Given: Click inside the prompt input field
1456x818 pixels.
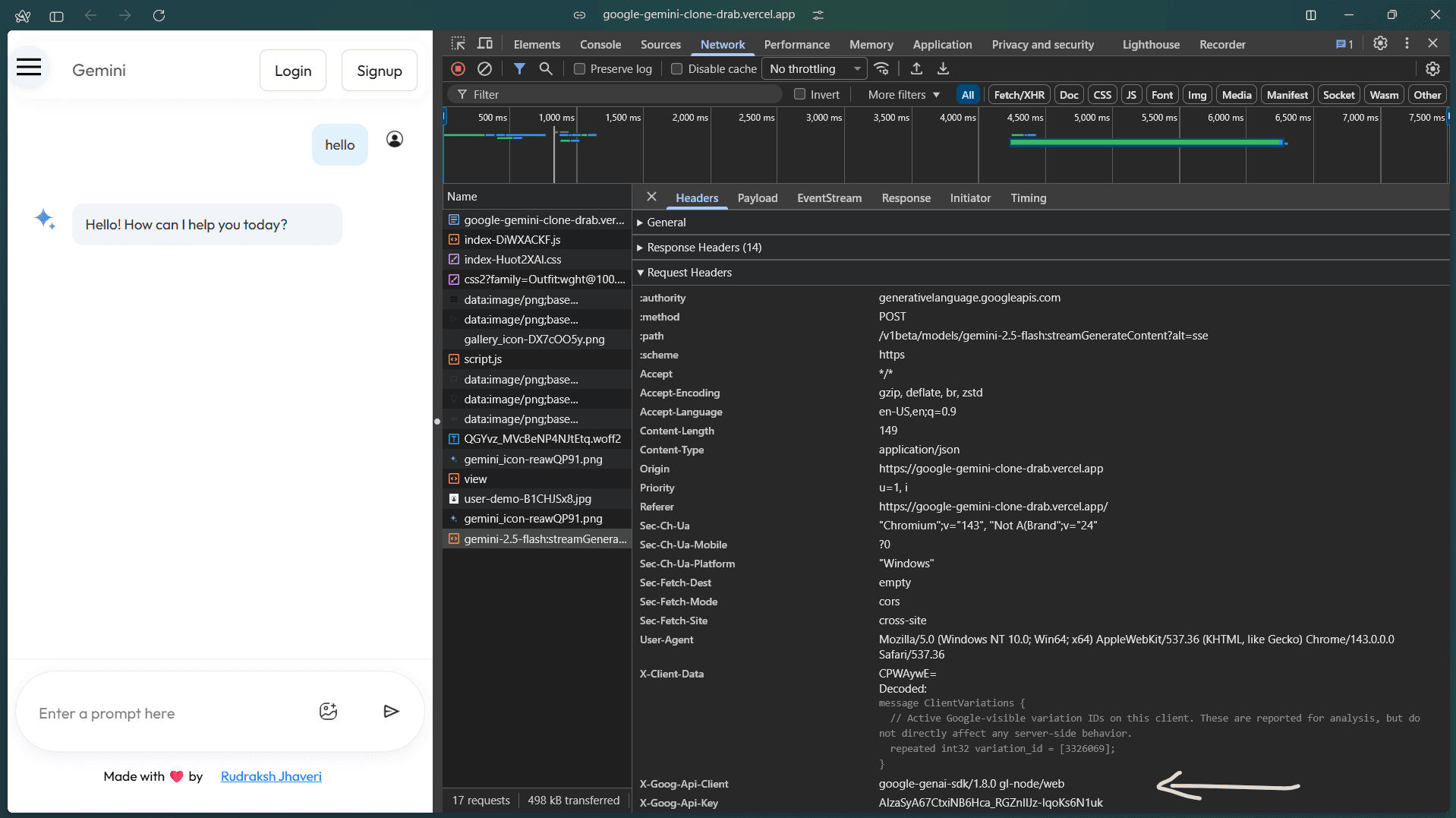Looking at the screenshot, I should [152, 712].
